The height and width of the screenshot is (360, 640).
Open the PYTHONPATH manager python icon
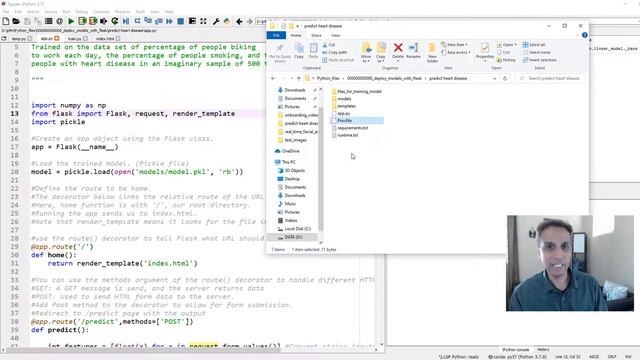(x=227, y=21)
